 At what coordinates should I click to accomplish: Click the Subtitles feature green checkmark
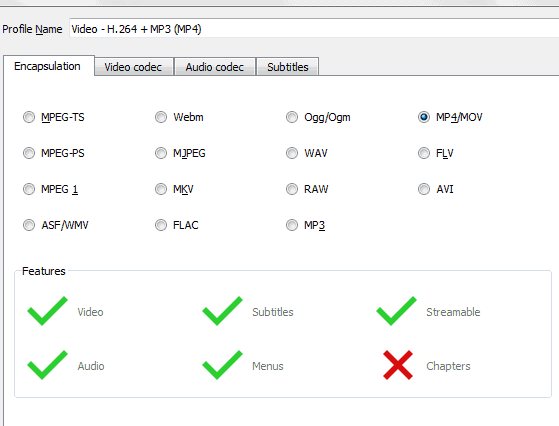[222, 311]
